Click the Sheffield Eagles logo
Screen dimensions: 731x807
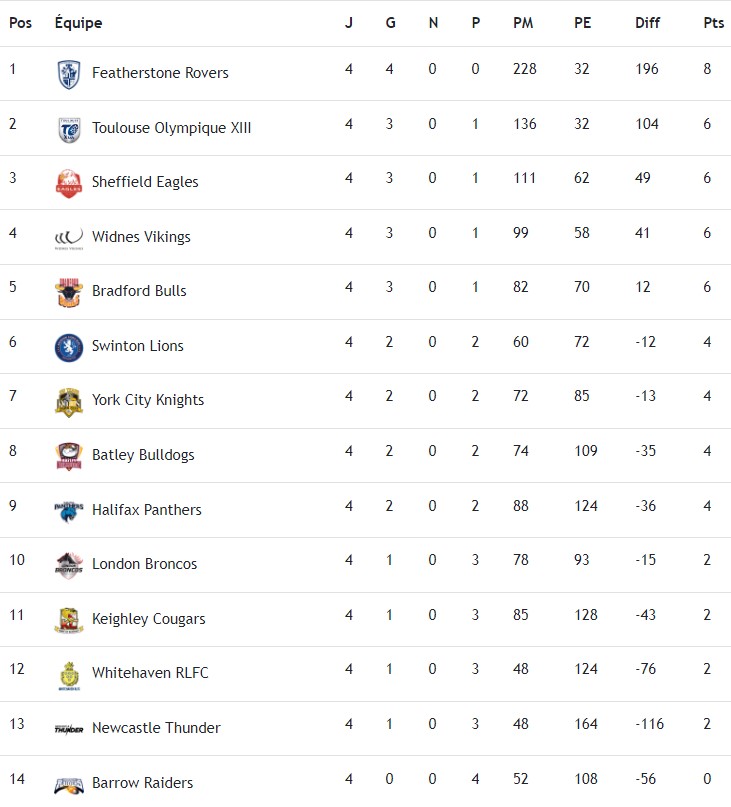[x=69, y=183]
